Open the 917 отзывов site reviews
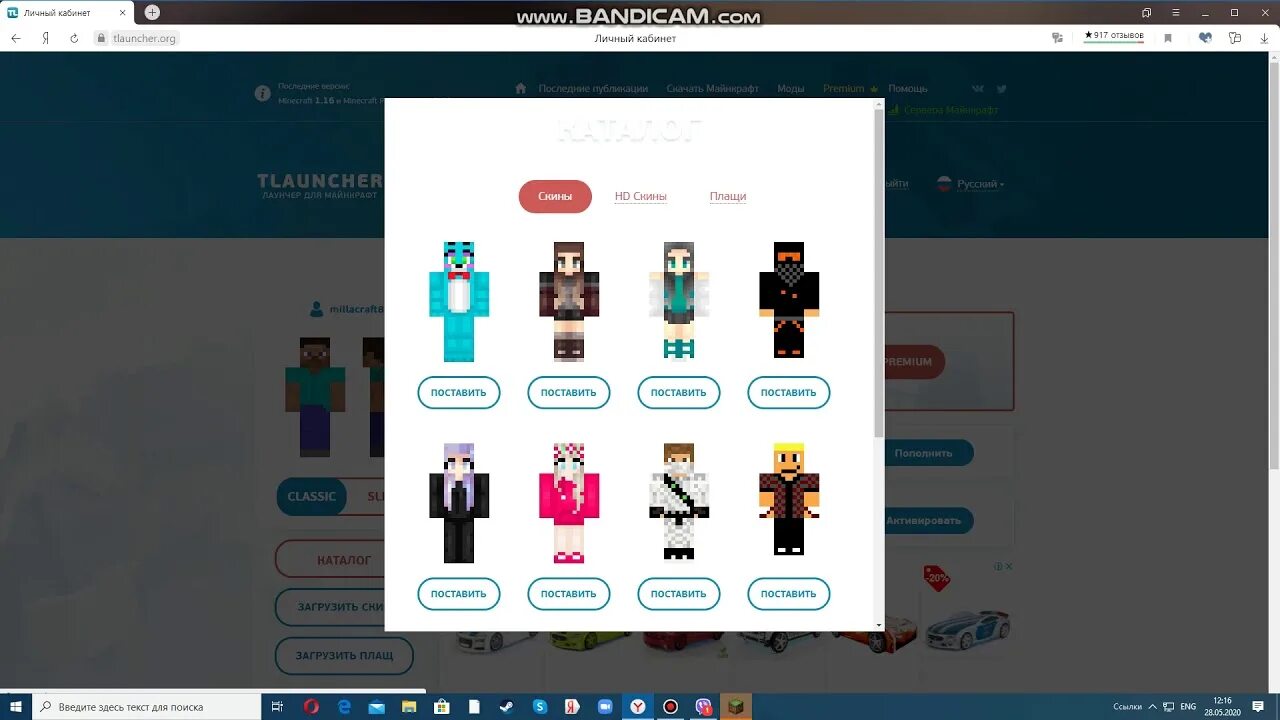This screenshot has height=720, width=1280. (1114, 36)
